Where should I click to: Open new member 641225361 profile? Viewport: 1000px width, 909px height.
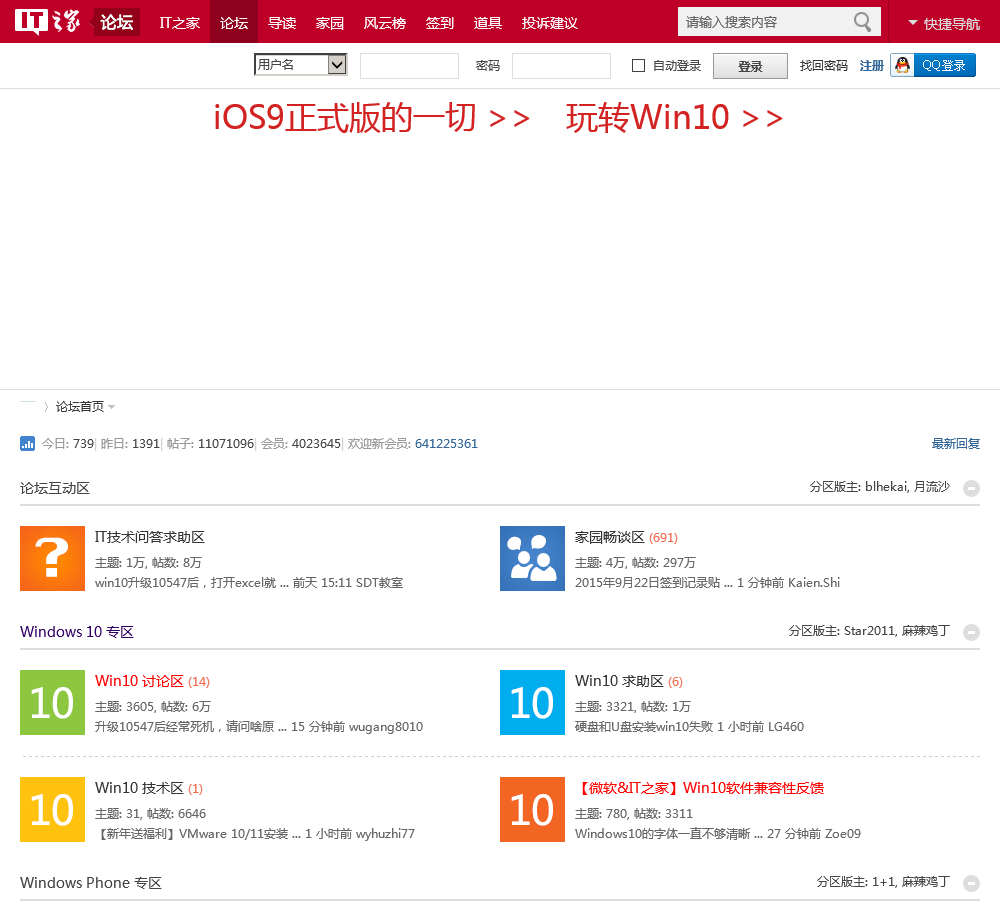coord(446,443)
